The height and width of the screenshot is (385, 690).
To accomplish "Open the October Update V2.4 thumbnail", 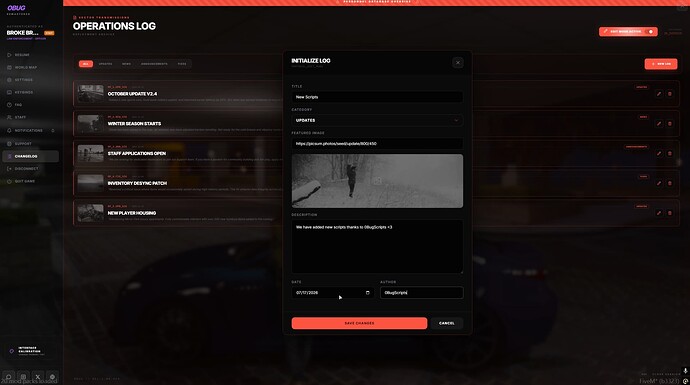I will [91, 94].
